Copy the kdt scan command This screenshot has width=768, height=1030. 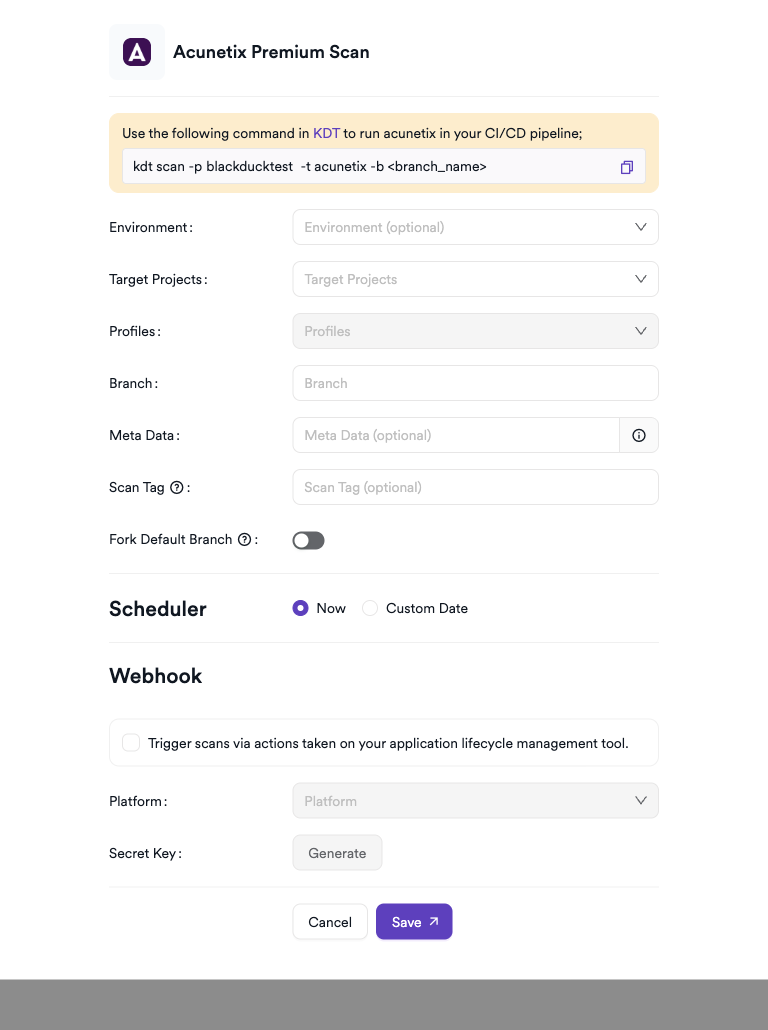click(x=627, y=167)
